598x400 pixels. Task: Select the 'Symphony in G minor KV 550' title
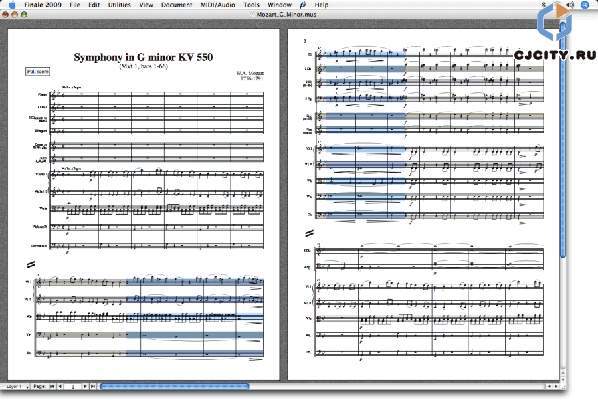coord(143,57)
